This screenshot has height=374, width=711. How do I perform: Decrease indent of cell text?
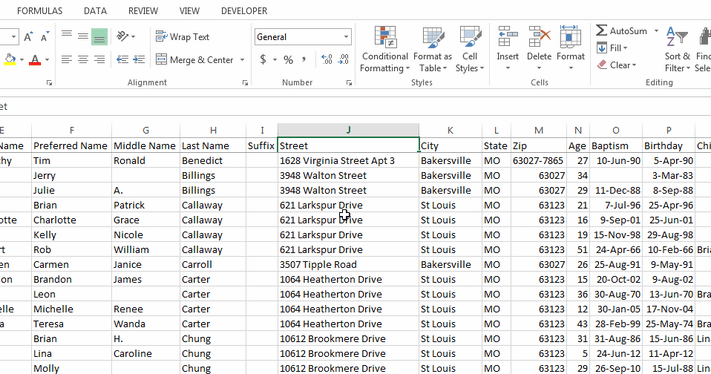coord(122,60)
